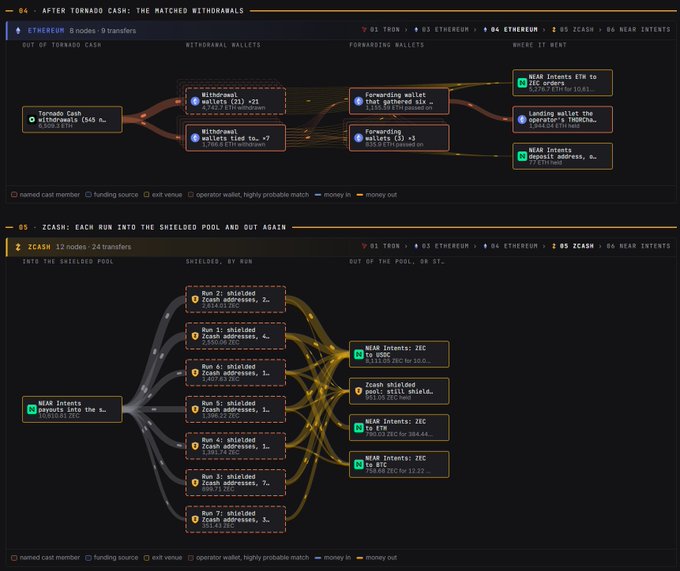Click 'funding source' in Zcash panel legend
Screen dimensions: 680x571
(112, 558)
